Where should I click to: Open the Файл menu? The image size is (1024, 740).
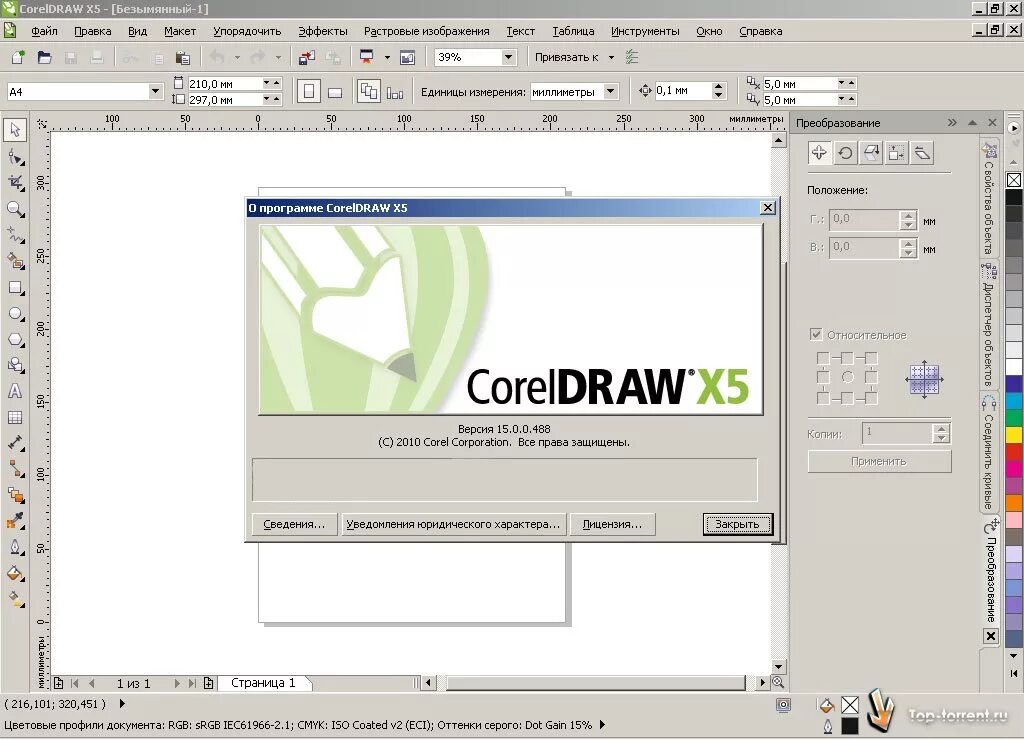[44, 31]
